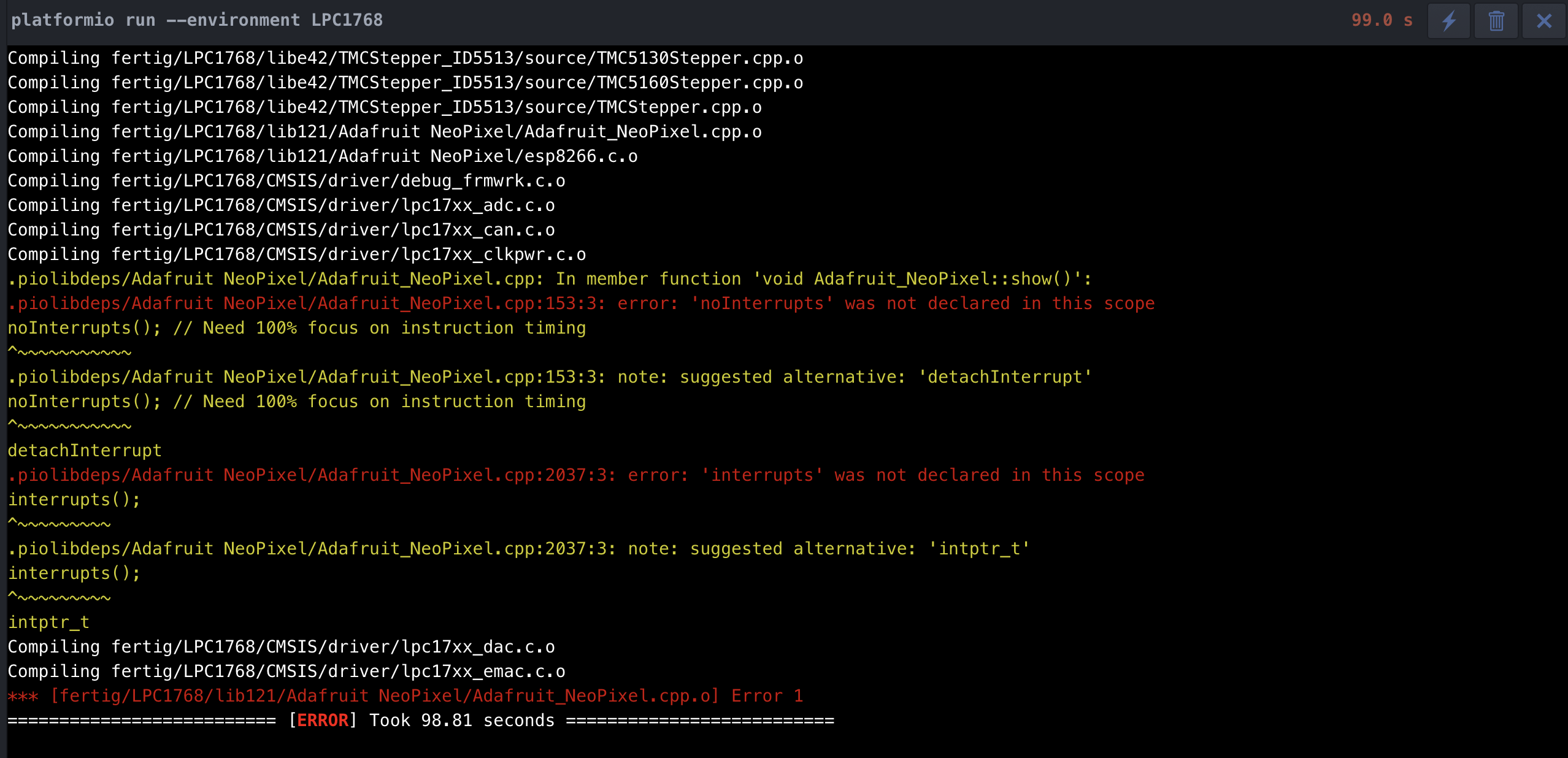
Task: Click the intptr_t suggested alternative note
Action: [518, 548]
